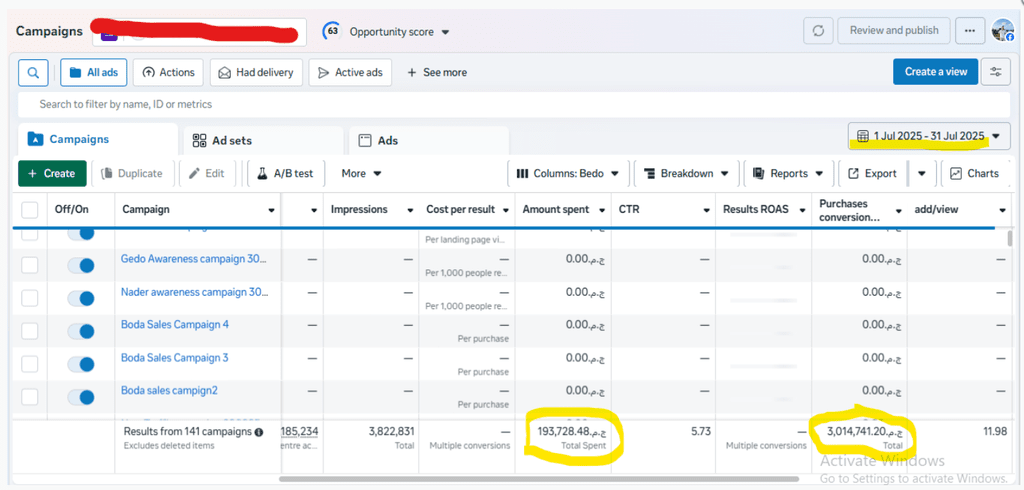Click the refresh icon button
This screenshot has width=1024, height=490.
pyautogui.click(x=818, y=31)
